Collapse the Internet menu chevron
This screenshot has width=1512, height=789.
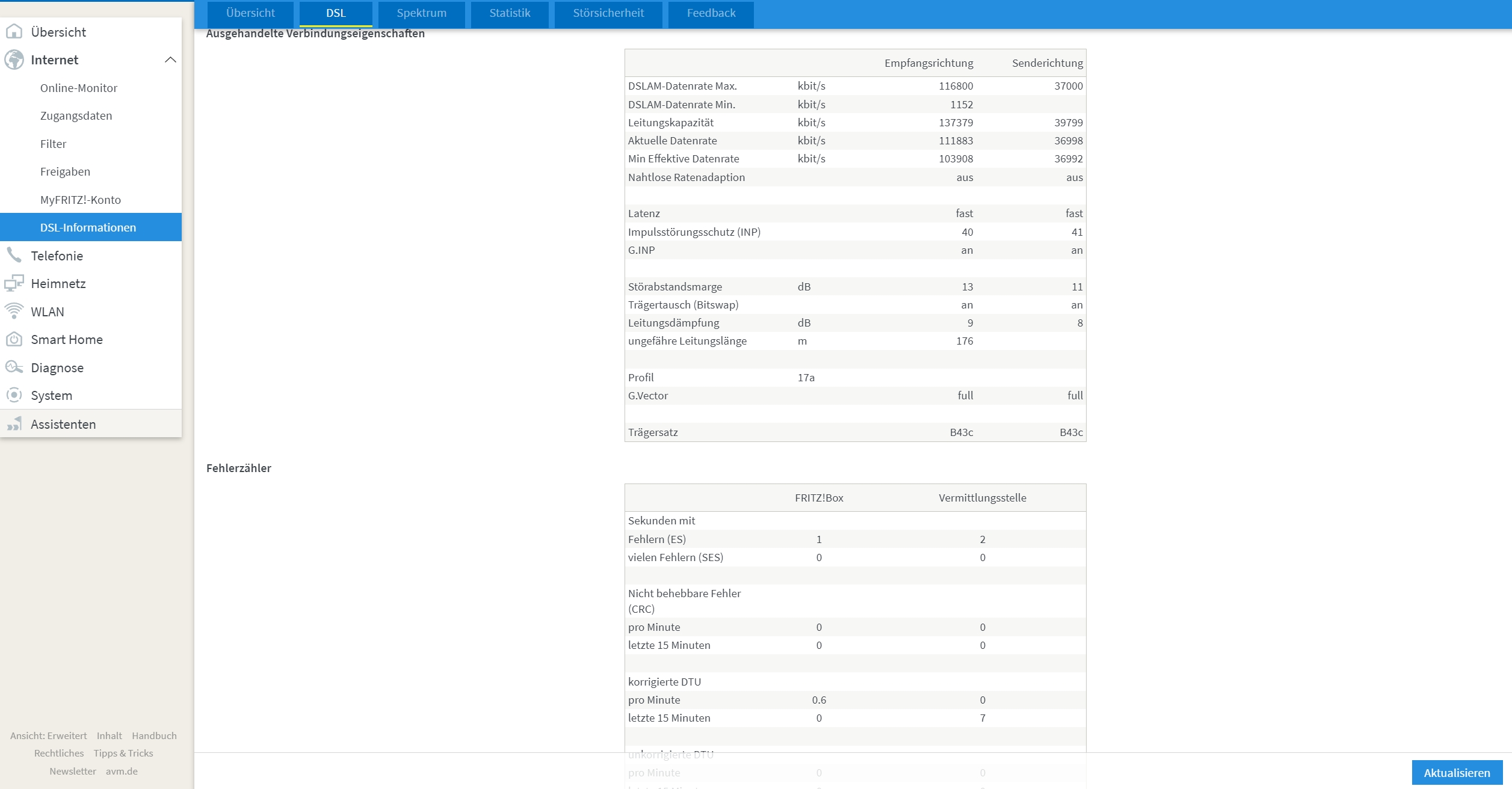pyautogui.click(x=170, y=60)
